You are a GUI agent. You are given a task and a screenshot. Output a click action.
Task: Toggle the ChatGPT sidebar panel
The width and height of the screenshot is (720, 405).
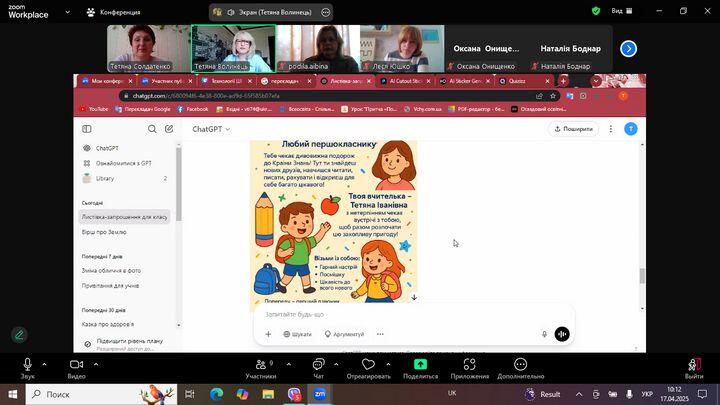pos(87,129)
